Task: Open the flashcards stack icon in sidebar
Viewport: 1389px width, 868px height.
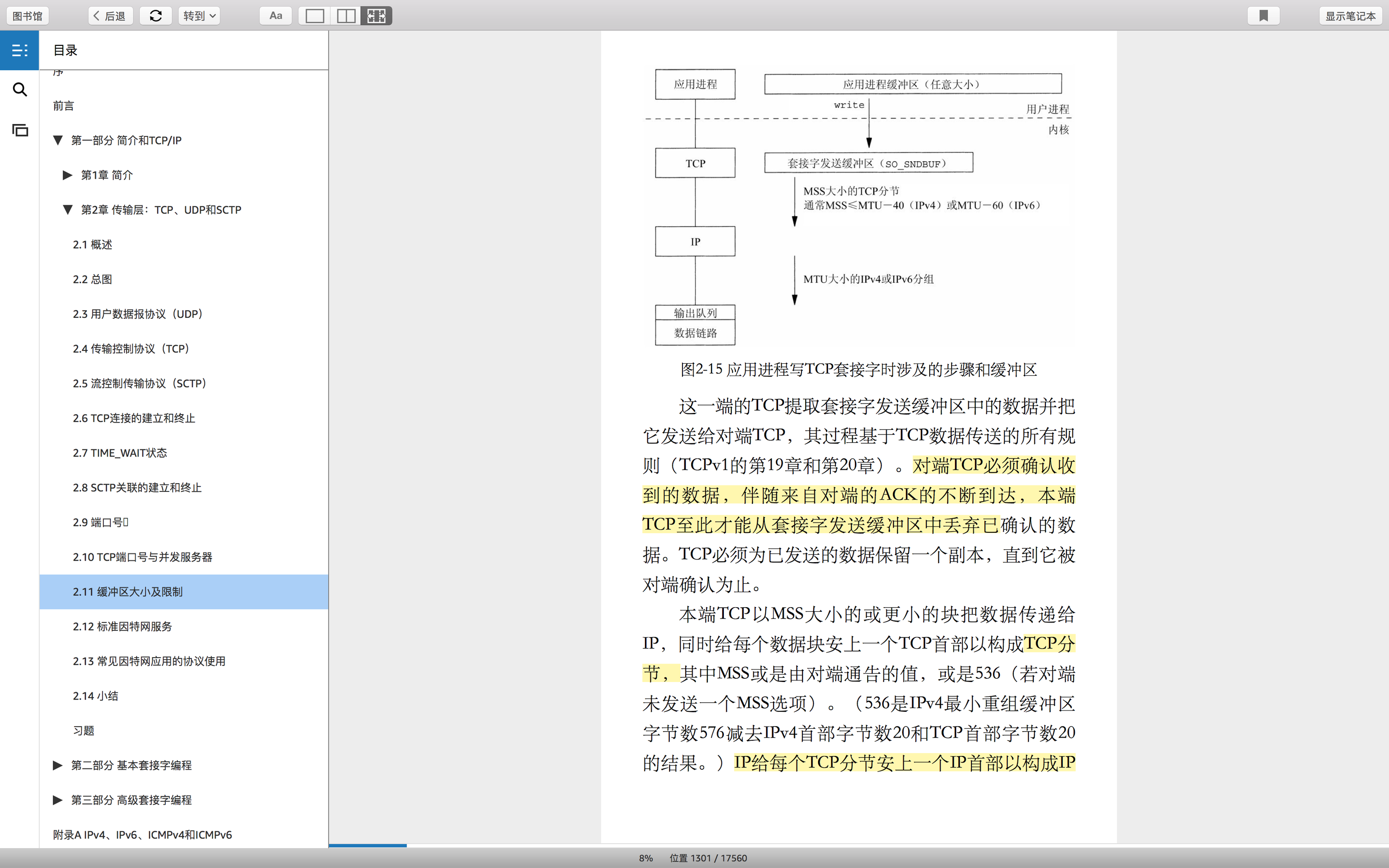Action: (19, 130)
